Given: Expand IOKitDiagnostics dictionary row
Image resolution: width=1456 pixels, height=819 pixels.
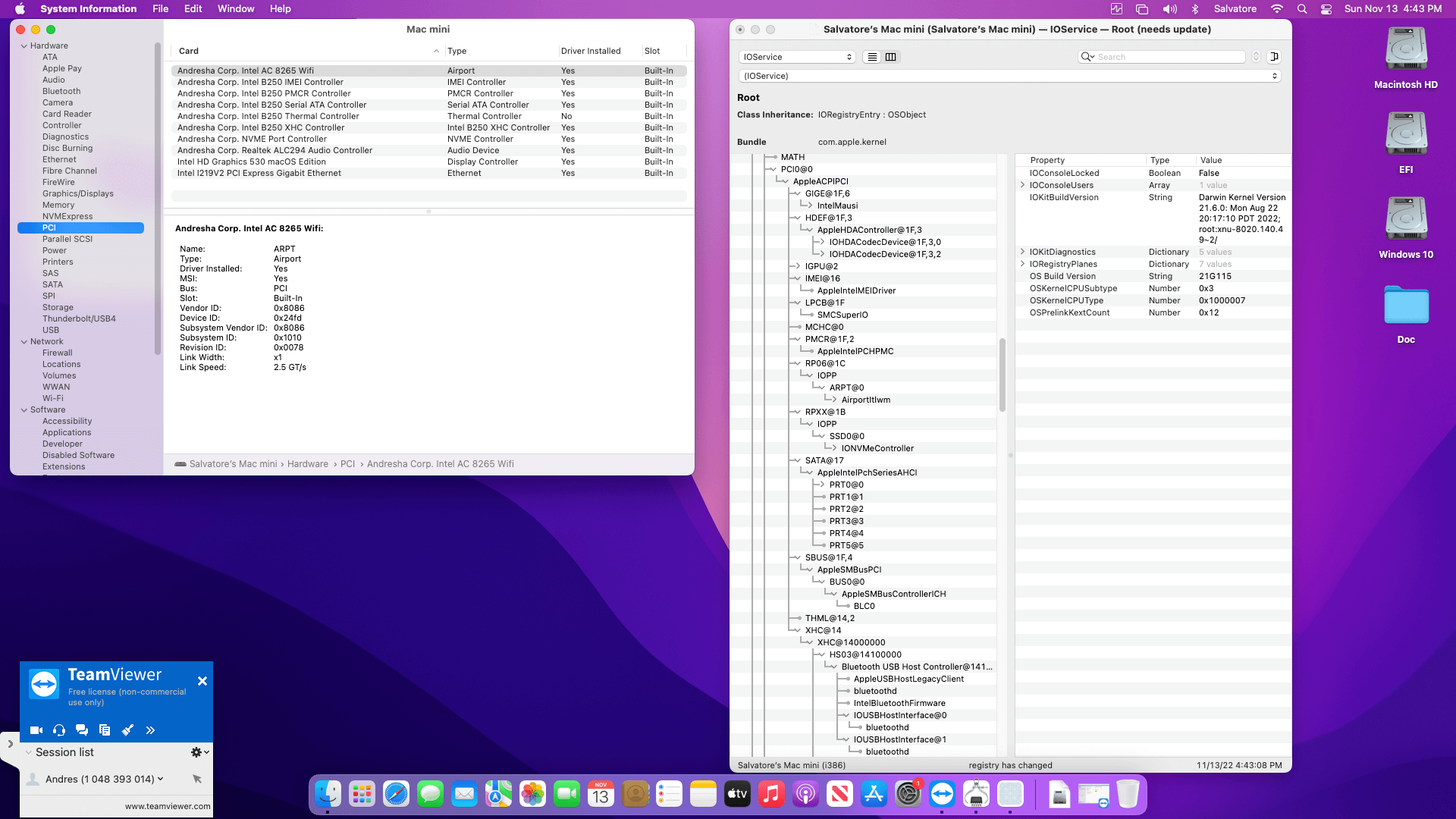Looking at the screenshot, I should [x=1022, y=252].
